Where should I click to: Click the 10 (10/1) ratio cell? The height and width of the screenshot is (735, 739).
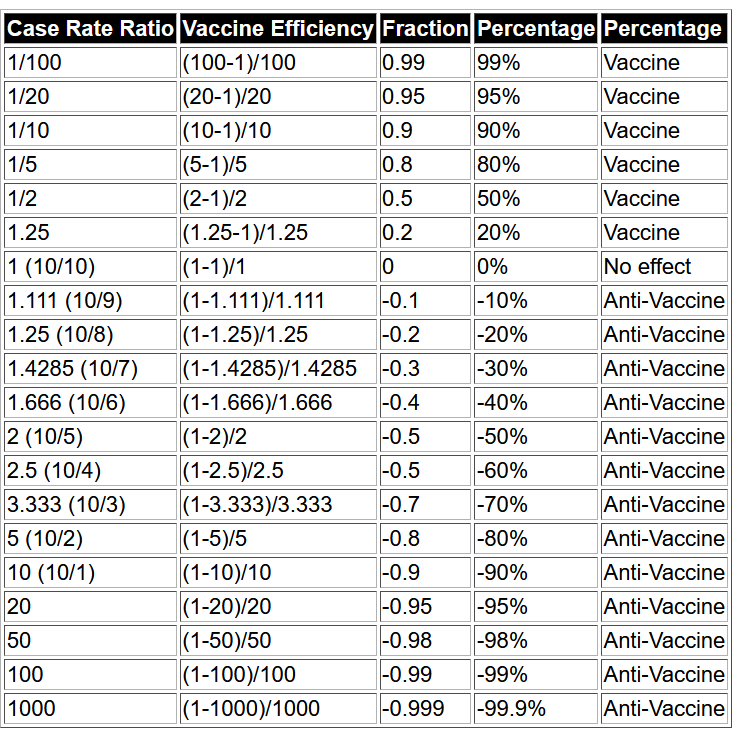[x=90, y=572]
